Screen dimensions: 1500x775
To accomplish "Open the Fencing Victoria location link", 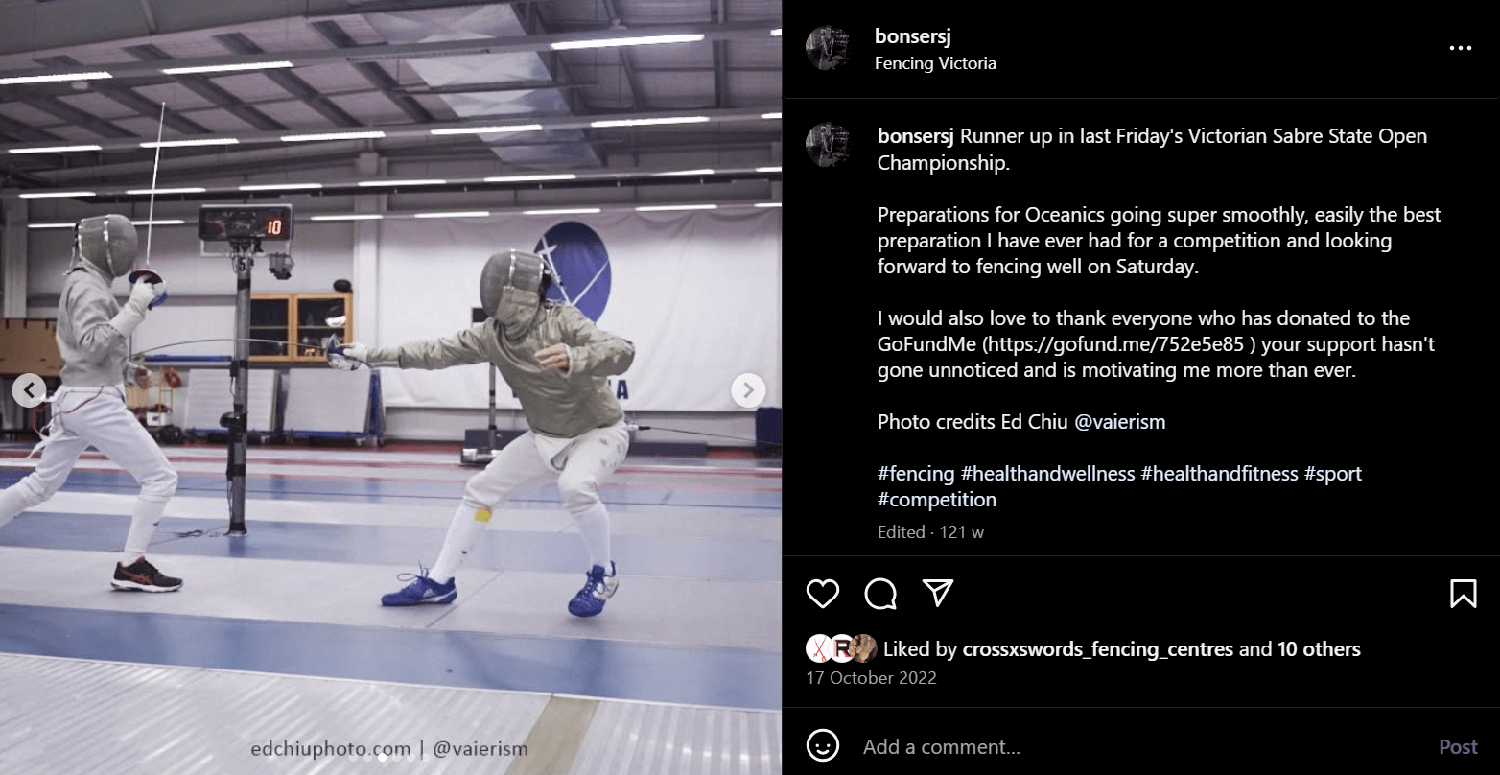I will click(x=935, y=63).
